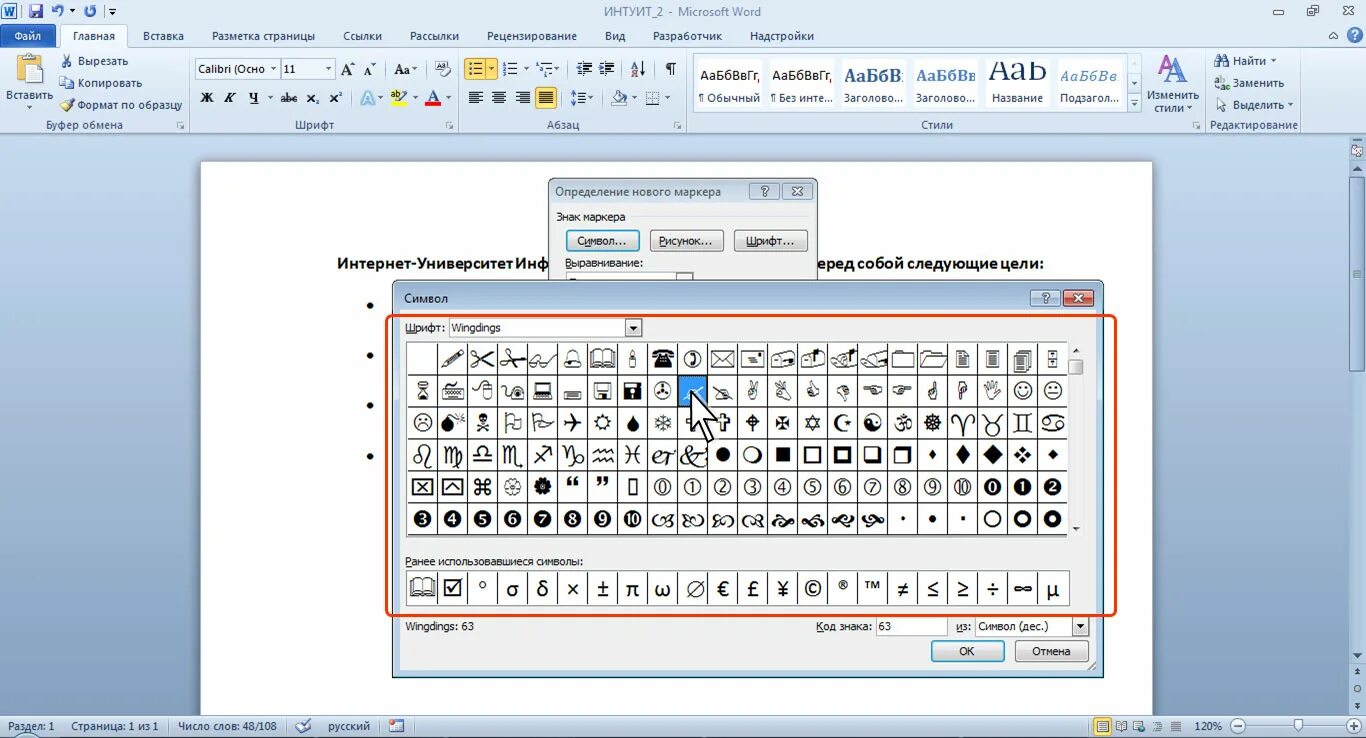The width and height of the screenshot is (1366, 738).
Task: Show paragraph marks with pilcrow button
Action: pyautogui.click(x=670, y=69)
